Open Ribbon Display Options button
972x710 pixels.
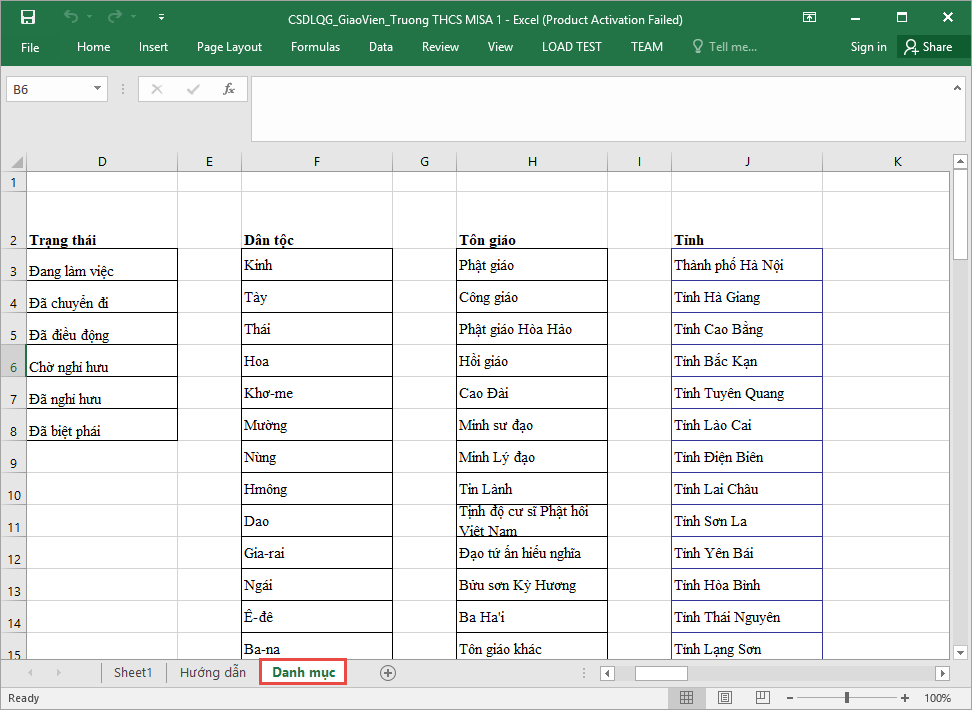[x=809, y=18]
